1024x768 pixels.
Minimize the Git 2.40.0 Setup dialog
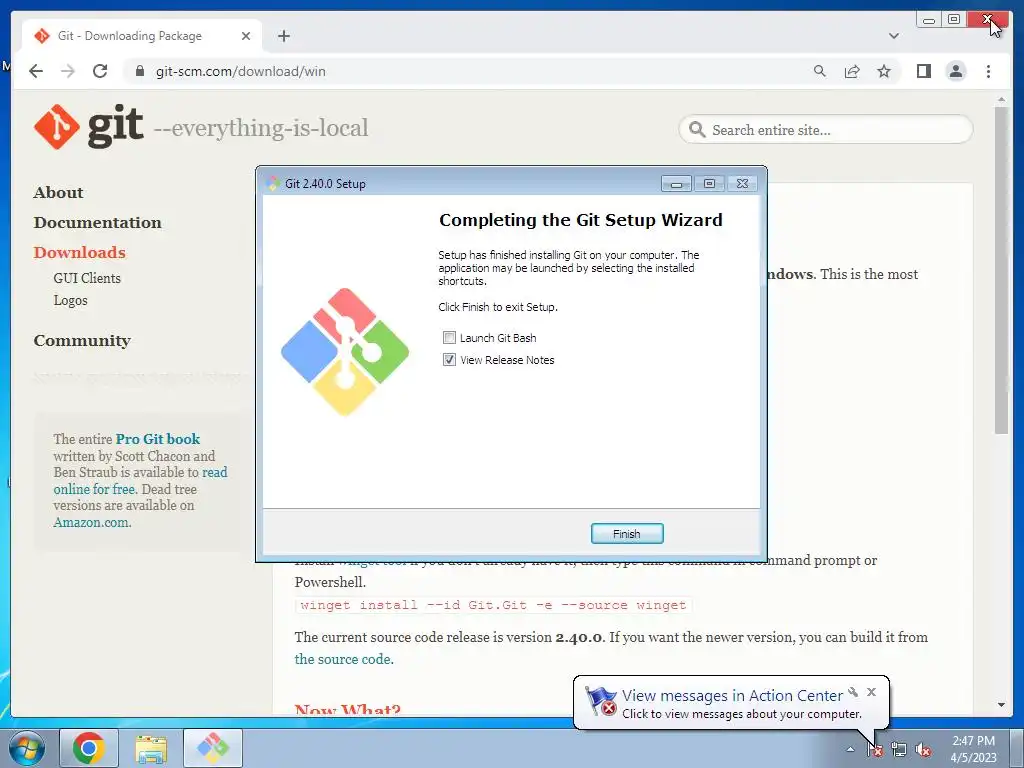pyautogui.click(x=676, y=184)
